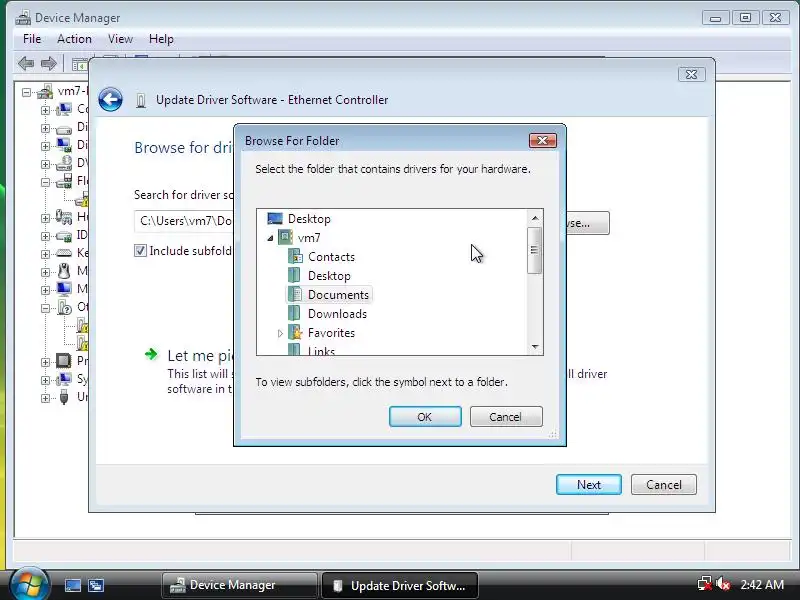Viewport: 800px width, 600px height.
Task: Click Next in Update Driver Software
Action: 589,484
